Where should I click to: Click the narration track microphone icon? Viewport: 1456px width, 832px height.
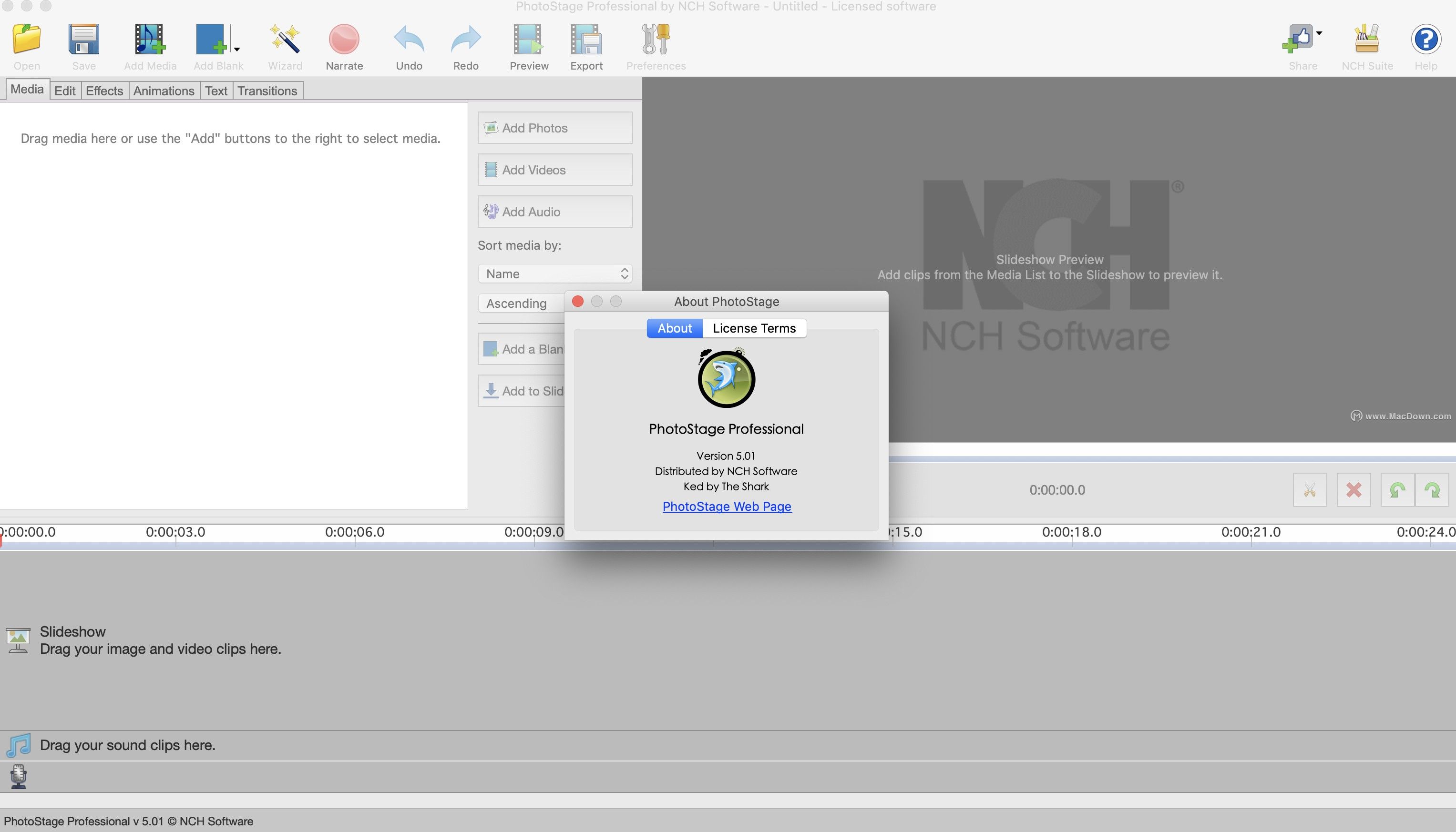pyautogui.click(x=18, y=777)
